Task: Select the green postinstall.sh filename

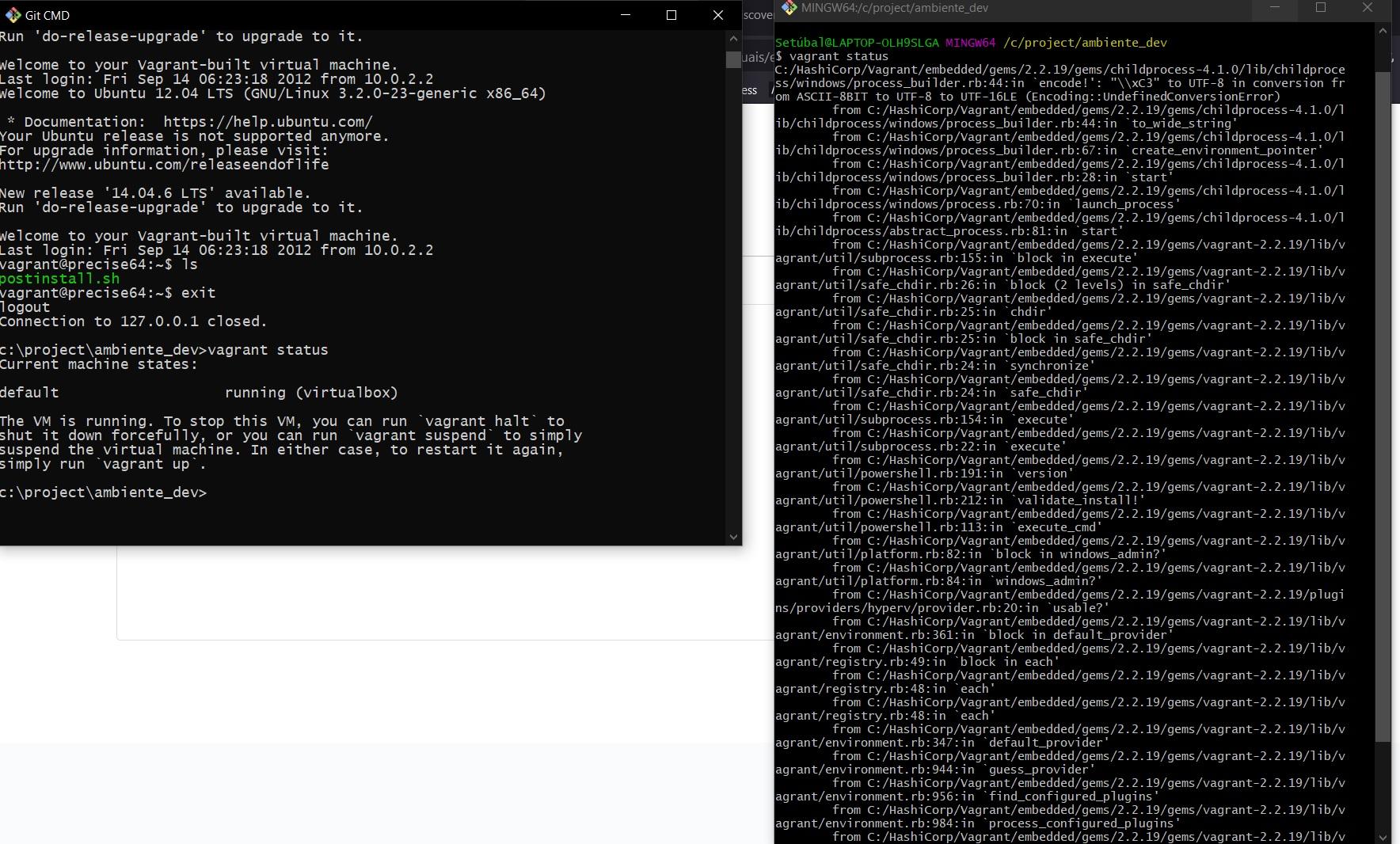Action: pyautogui.click(x=59, y=279)
